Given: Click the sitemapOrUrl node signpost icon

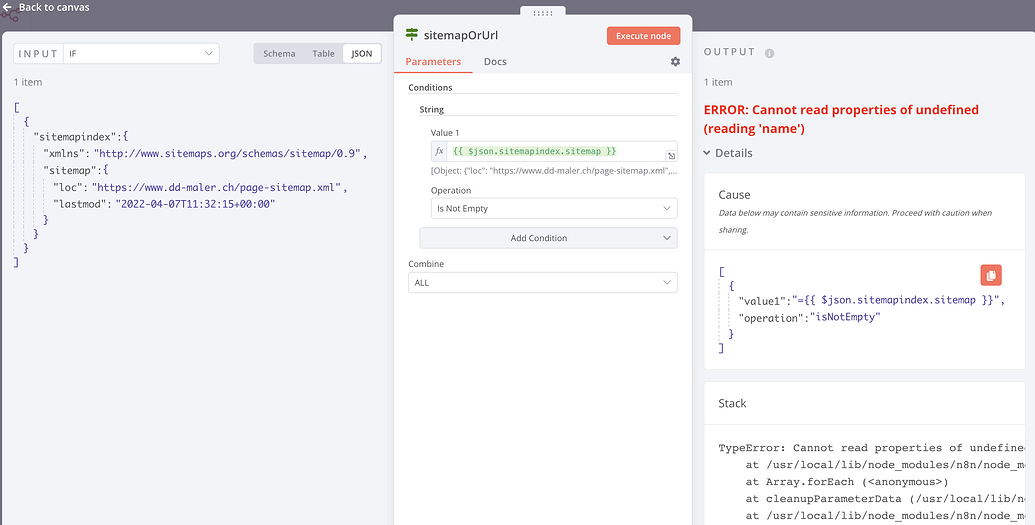Looking at the screenshot, I should tap(412, 35).
